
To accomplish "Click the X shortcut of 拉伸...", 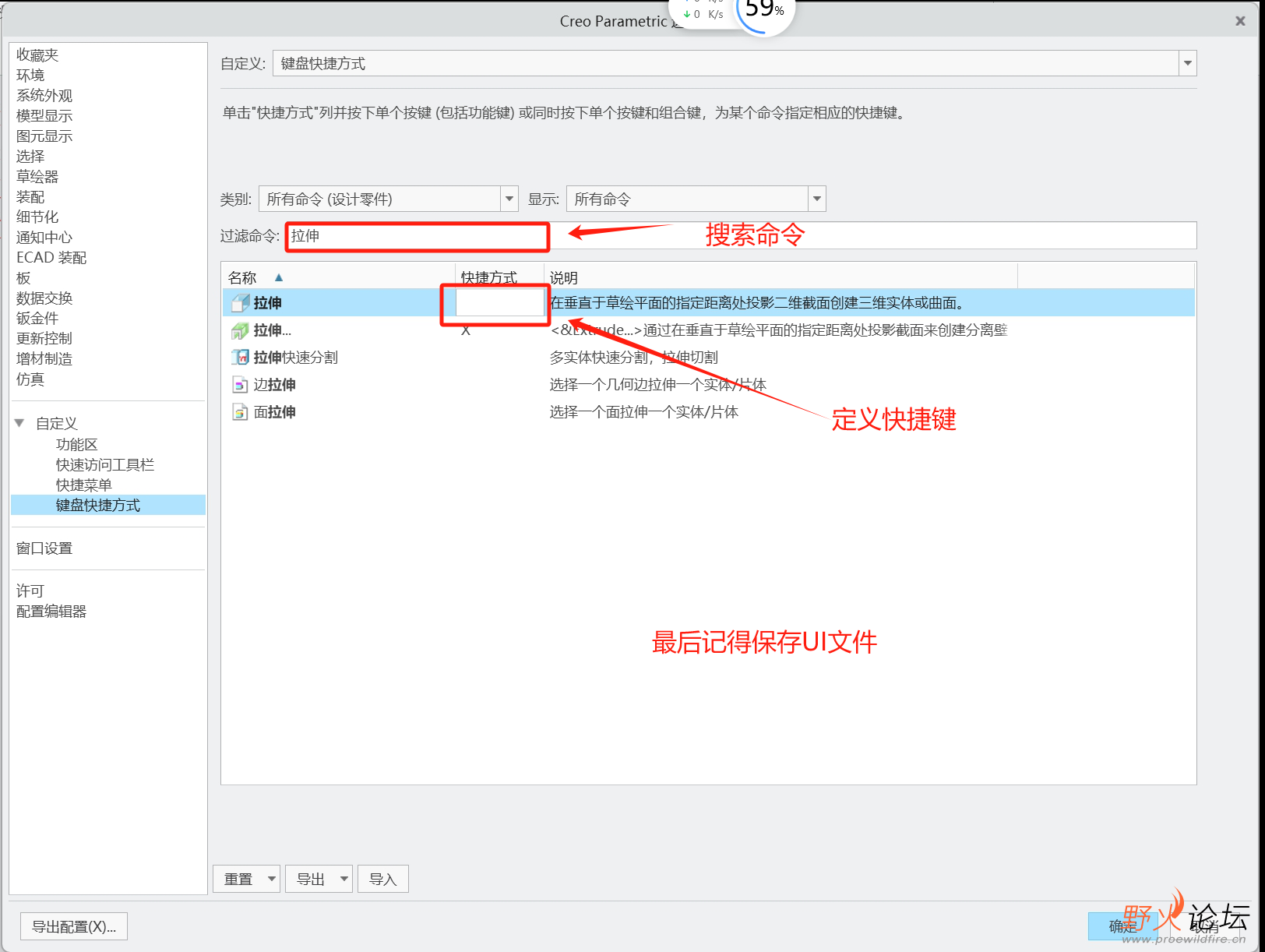I will pyautogui.click(x=466, y=331).
